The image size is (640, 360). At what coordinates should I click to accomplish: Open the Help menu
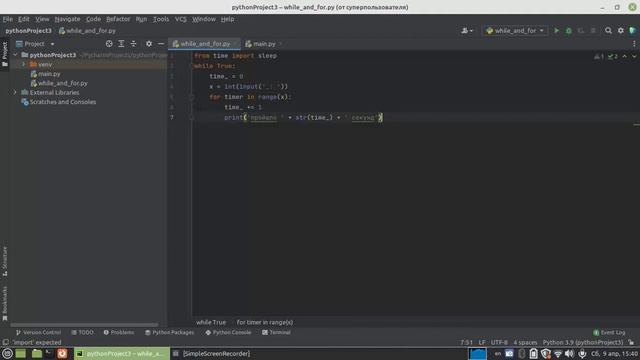(x=227, y=19)
